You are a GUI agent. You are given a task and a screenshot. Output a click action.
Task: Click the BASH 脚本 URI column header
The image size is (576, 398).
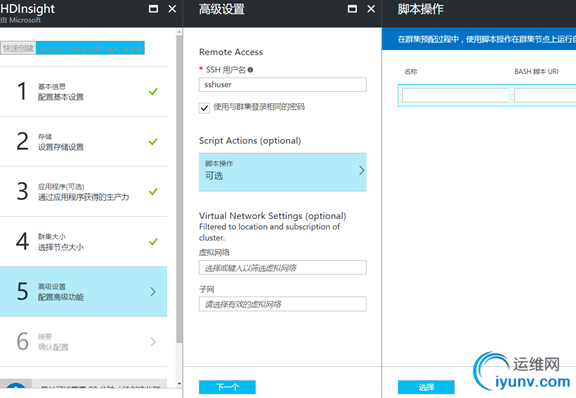(x=536, y=72)
